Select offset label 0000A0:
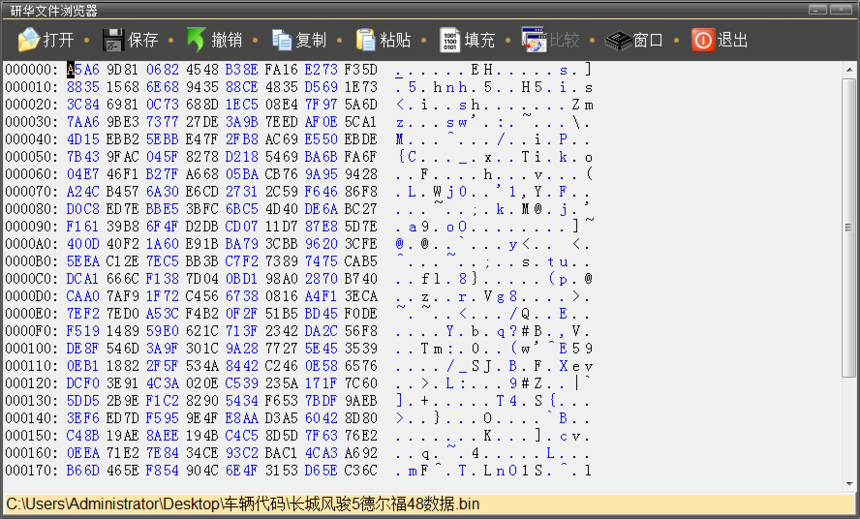The height and width of the screenshot is (519, 860). [x=31, y=244]
